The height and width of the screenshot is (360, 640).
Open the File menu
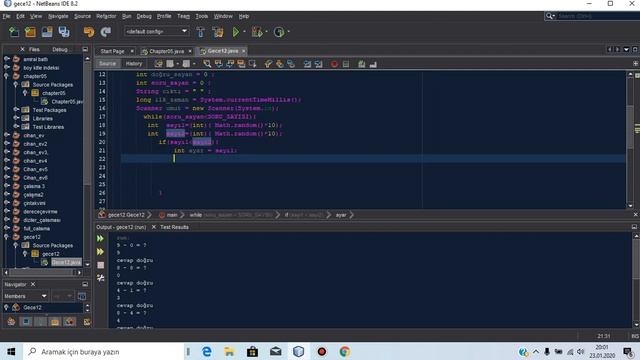click(x=7, y=16)
